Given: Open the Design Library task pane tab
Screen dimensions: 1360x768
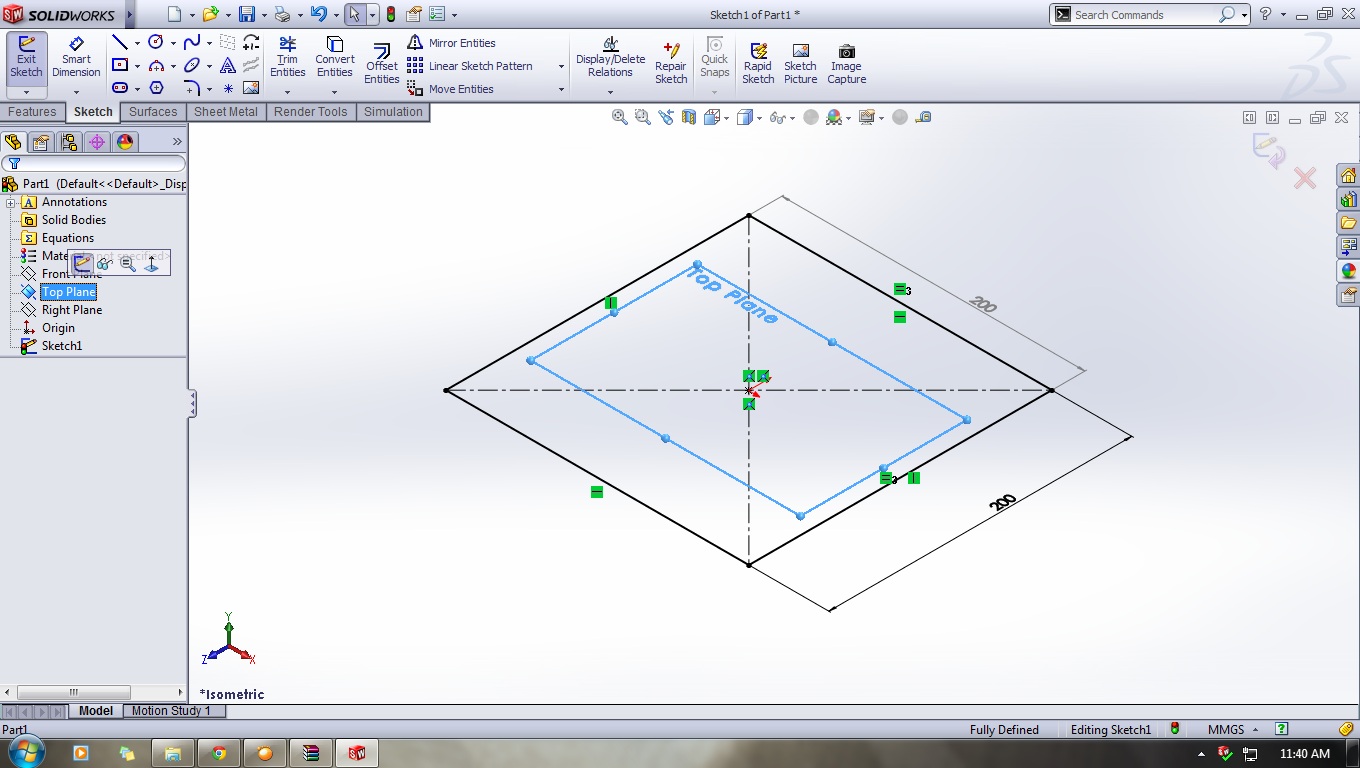Looking at the screenshot, I should pos(1348,199).
